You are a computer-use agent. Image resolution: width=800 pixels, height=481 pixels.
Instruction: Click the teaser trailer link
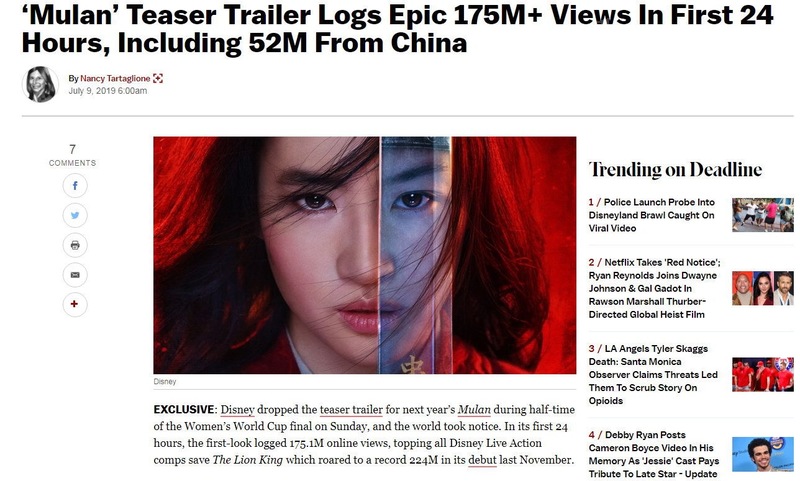click(351, 410)
